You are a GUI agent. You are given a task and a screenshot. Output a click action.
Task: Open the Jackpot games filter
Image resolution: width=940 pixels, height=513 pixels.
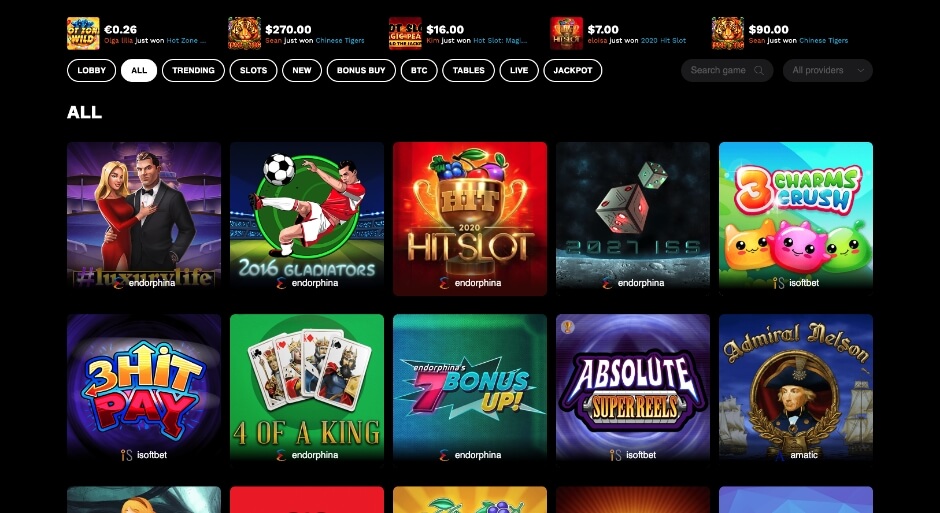573,71
